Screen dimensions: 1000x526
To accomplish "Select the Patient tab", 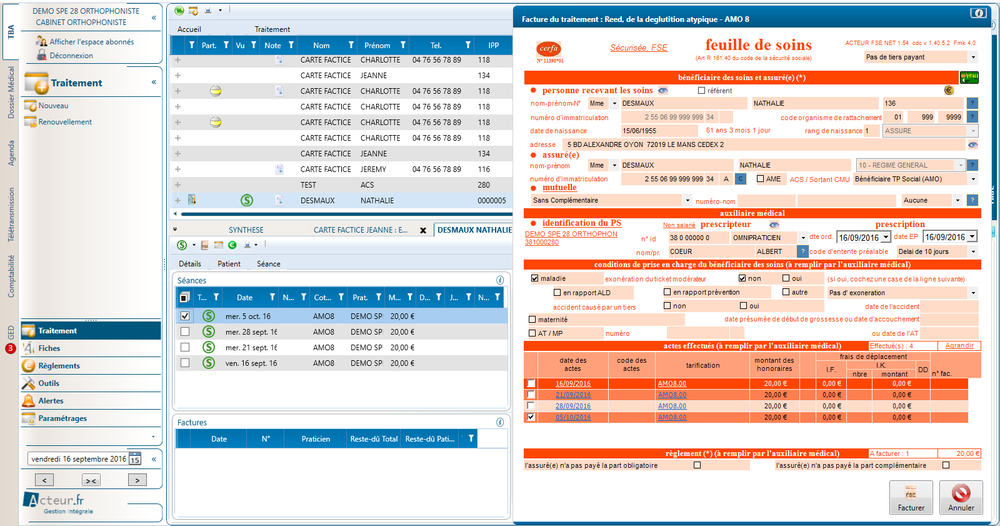I will click(x=229, y=264).
